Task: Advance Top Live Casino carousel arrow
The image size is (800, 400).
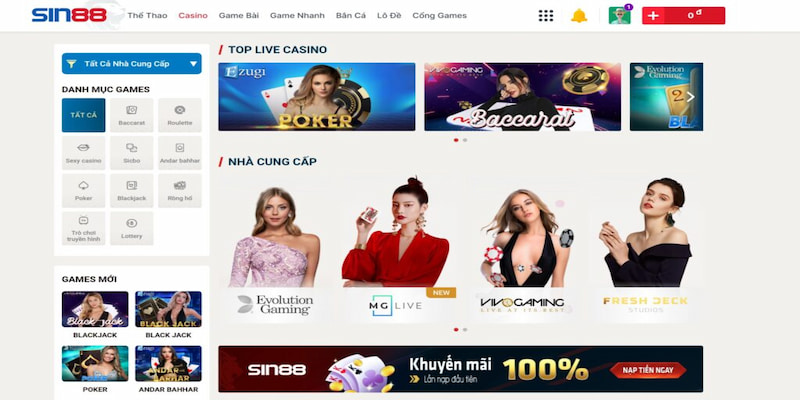Action: [x=690, y=96]
